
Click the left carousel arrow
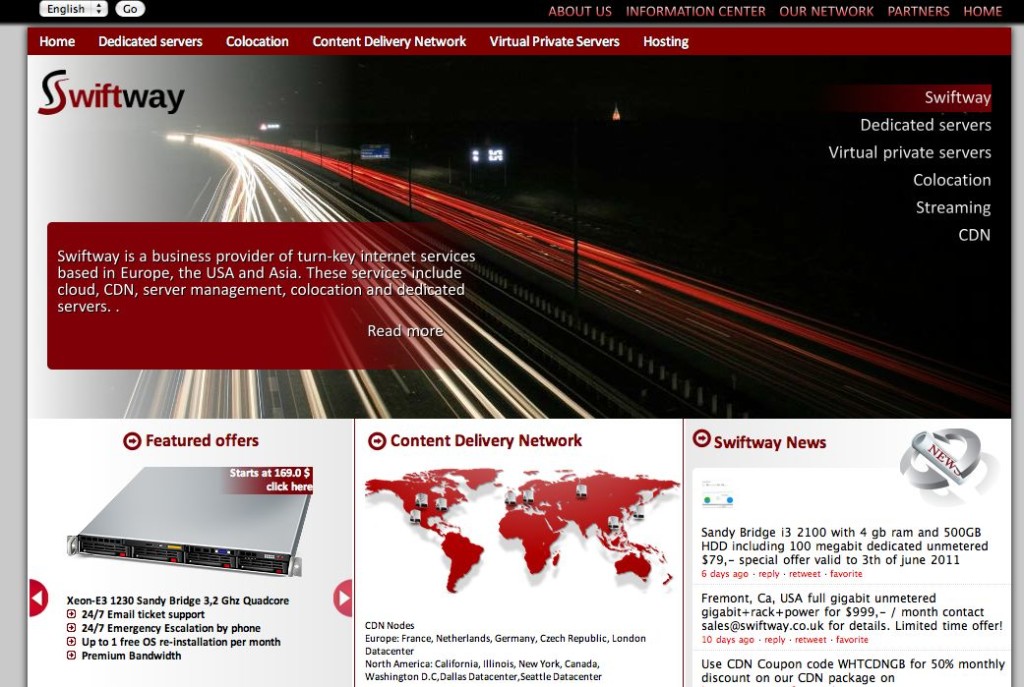pos(37,598)
